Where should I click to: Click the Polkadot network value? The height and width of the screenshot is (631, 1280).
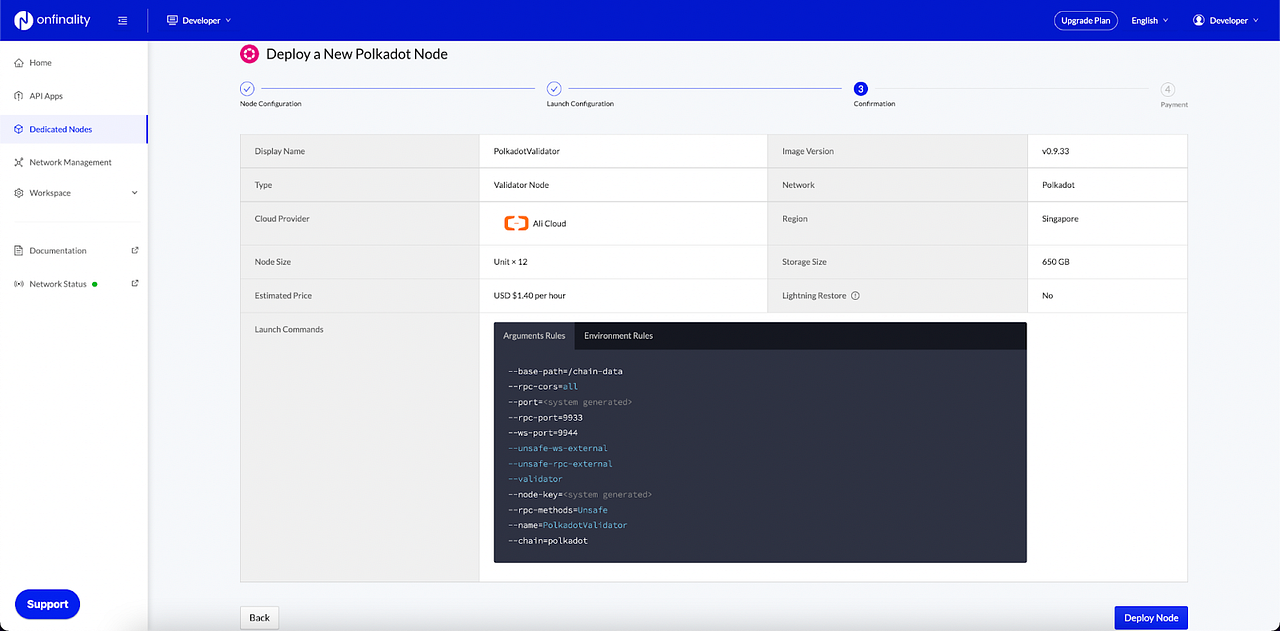[x=1058, y=185]
